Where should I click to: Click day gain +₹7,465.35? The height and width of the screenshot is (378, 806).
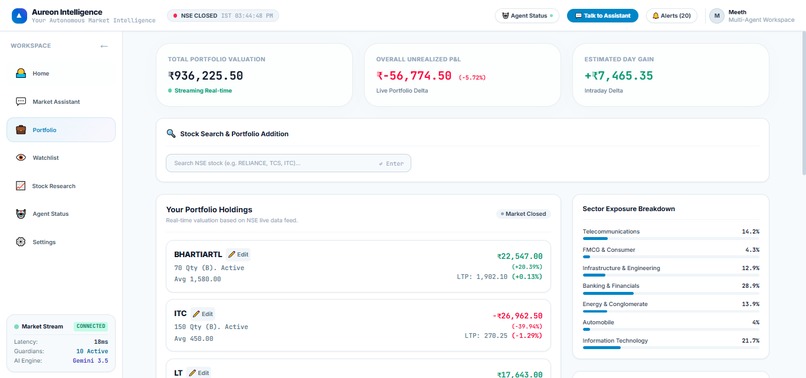pos(619,76)
